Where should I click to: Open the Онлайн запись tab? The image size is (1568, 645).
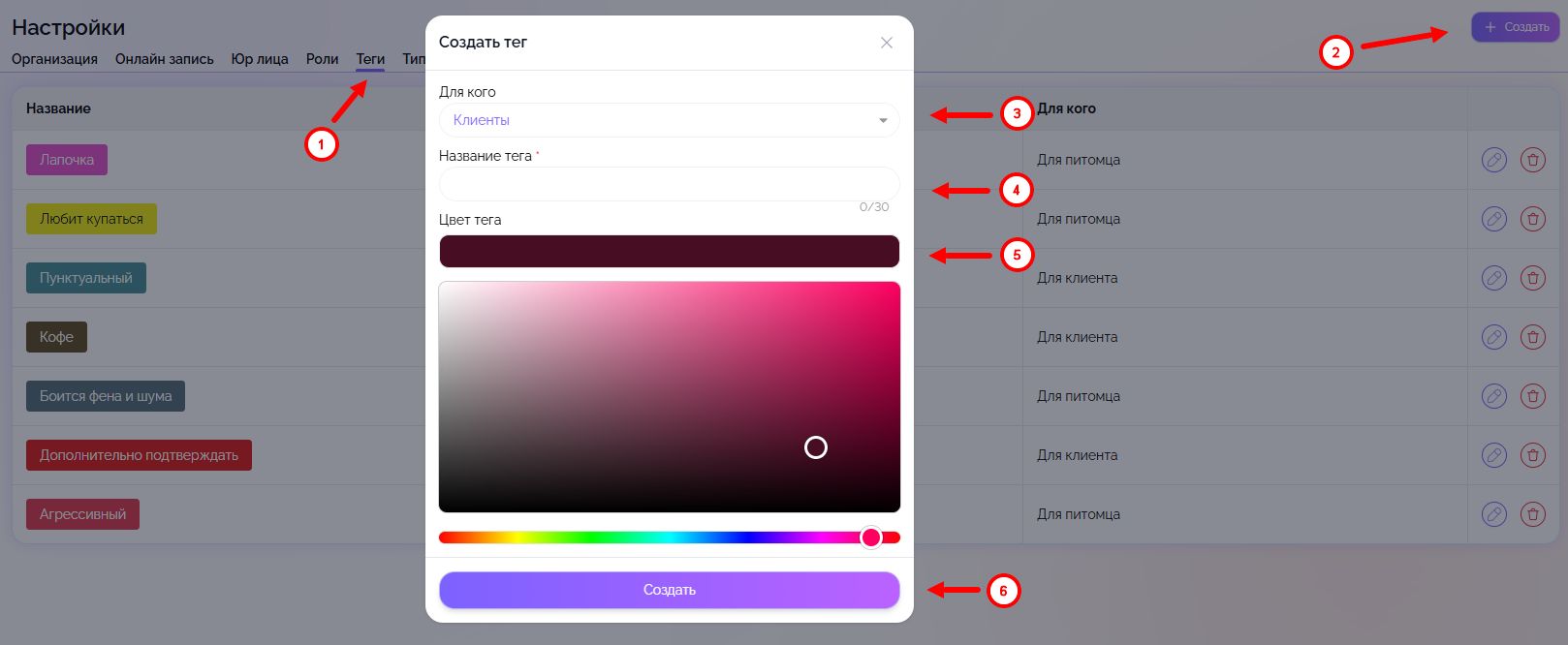tap(165, 59)
